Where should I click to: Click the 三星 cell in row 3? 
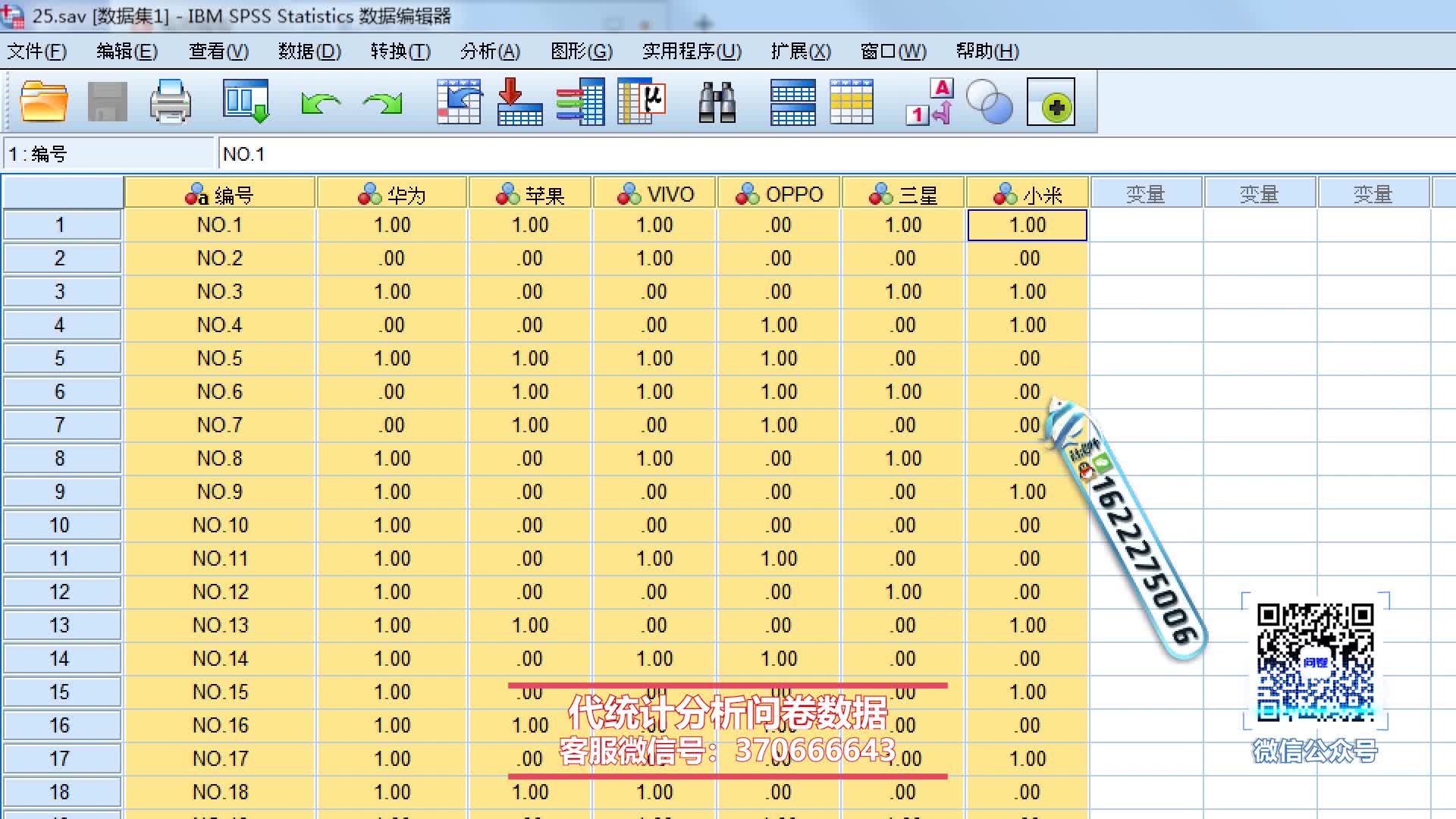click(903, 292)
